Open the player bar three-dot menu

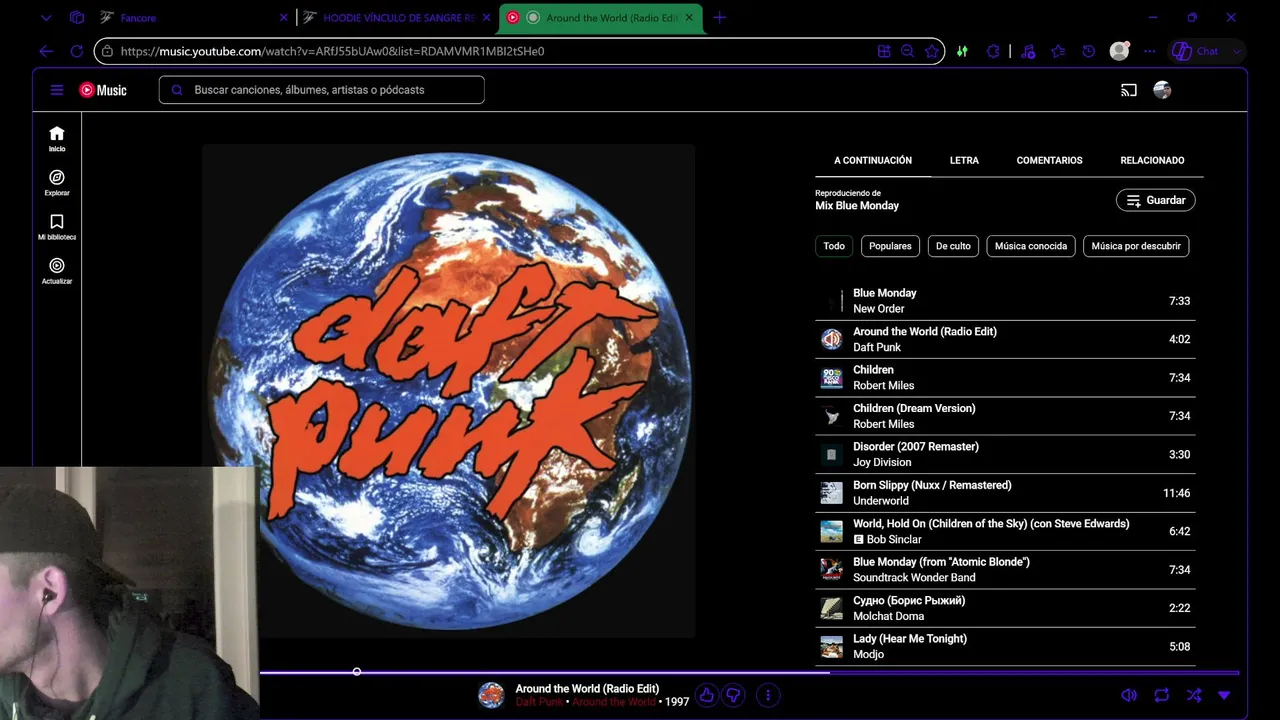click(x=768, y=695)
